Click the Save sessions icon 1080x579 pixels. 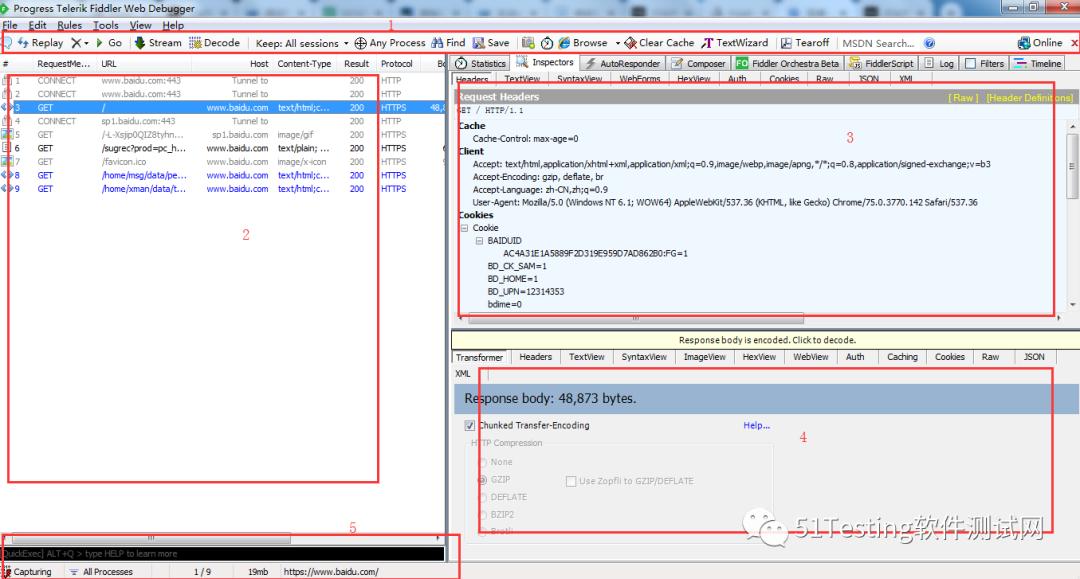[x=479, y=43]
